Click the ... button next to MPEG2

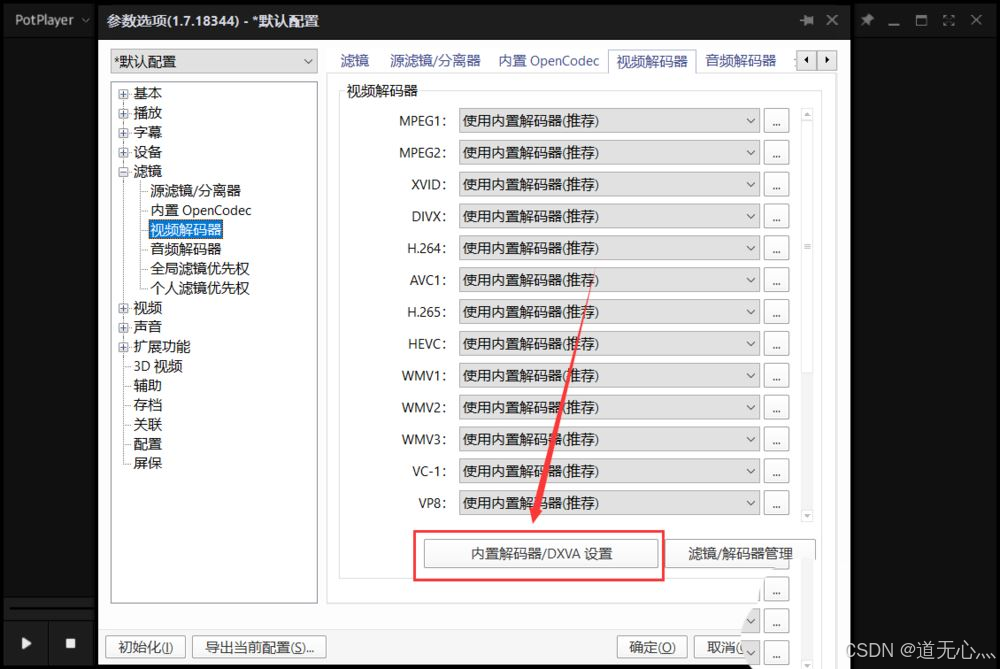776,152
